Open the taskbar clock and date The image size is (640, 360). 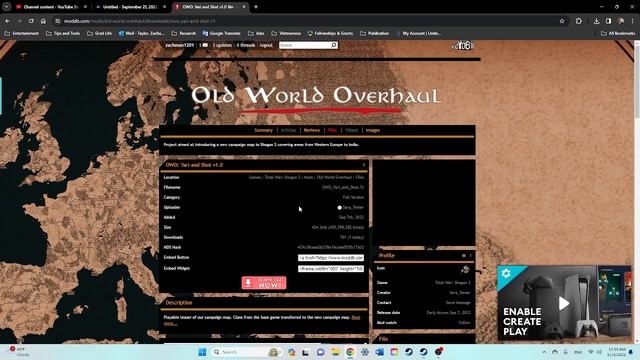(617, 352)
